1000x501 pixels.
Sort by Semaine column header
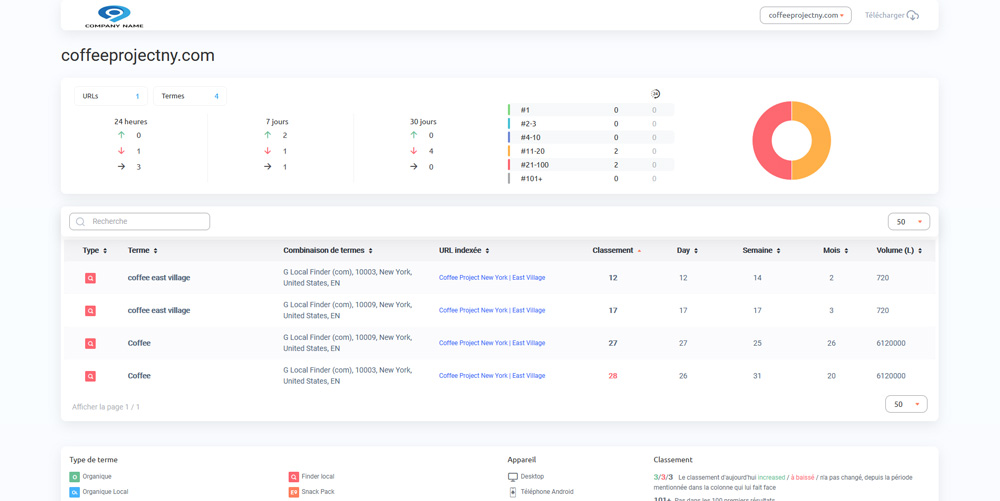point(761,250)
